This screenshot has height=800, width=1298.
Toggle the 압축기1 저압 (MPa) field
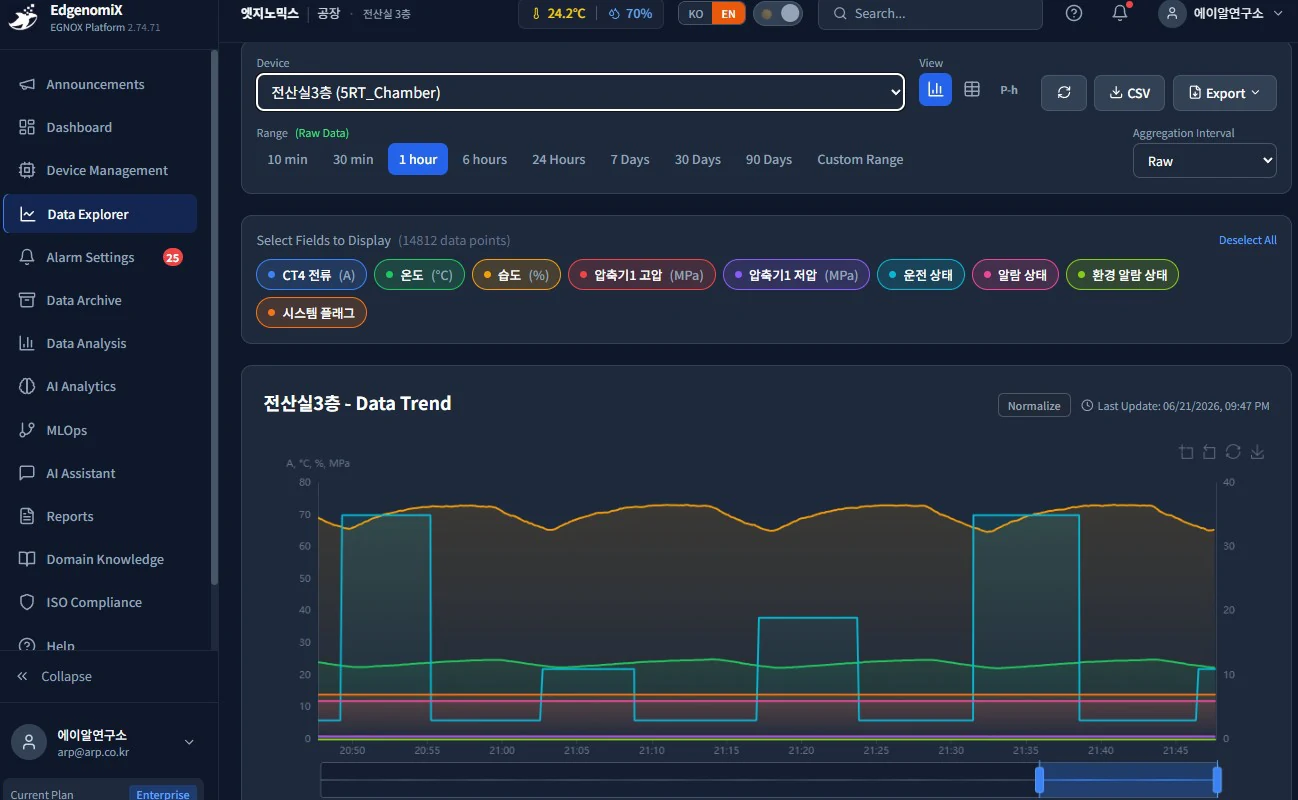796,275
